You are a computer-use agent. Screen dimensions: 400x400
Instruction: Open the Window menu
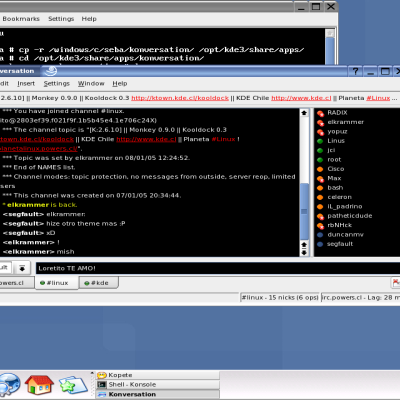click(91, 83)
